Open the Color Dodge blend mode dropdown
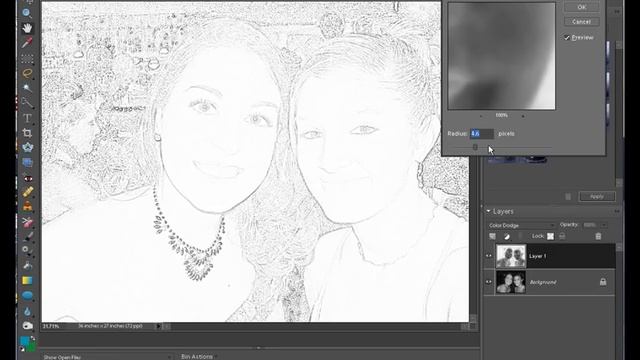This screenshot has height=360, width=640. click(521, 225)
